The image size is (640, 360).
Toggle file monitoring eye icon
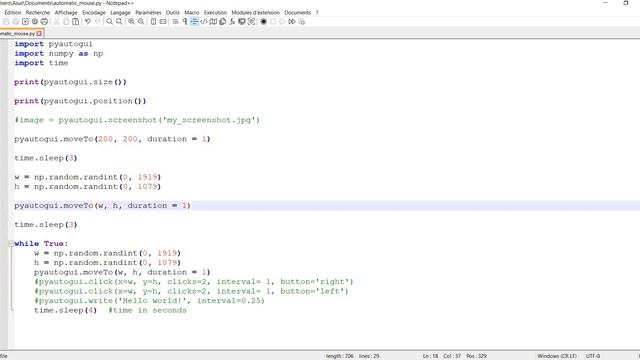[x=251, y=22]
